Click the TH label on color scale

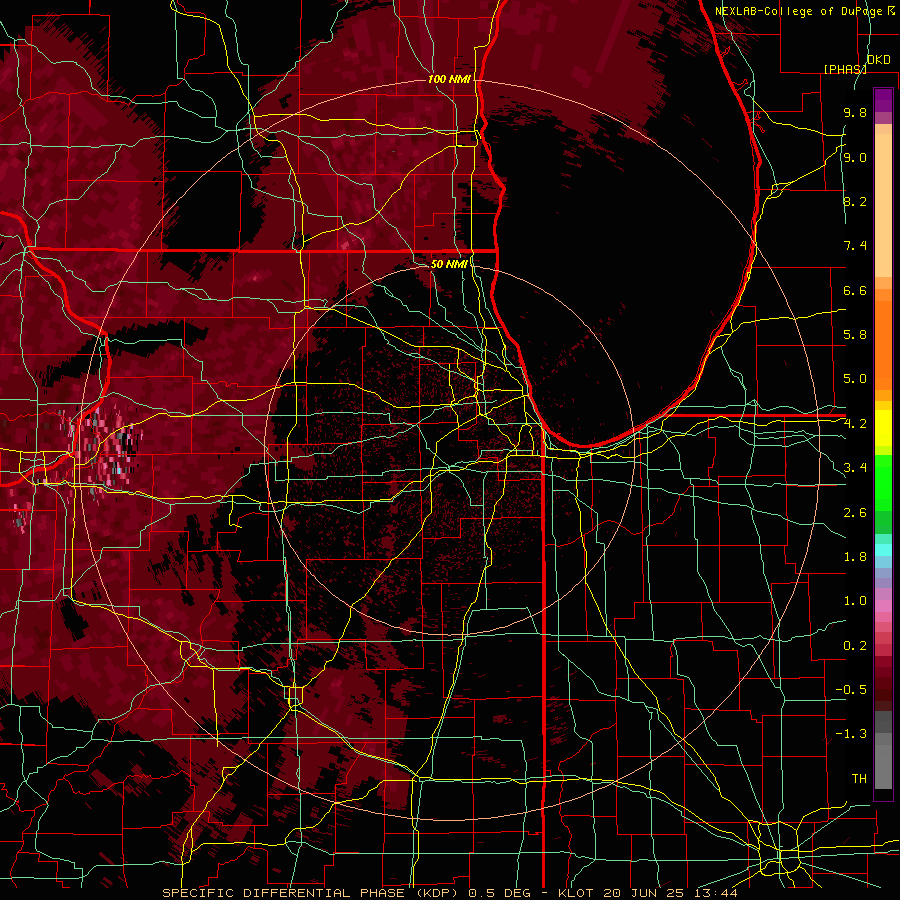tap(859, 779)
